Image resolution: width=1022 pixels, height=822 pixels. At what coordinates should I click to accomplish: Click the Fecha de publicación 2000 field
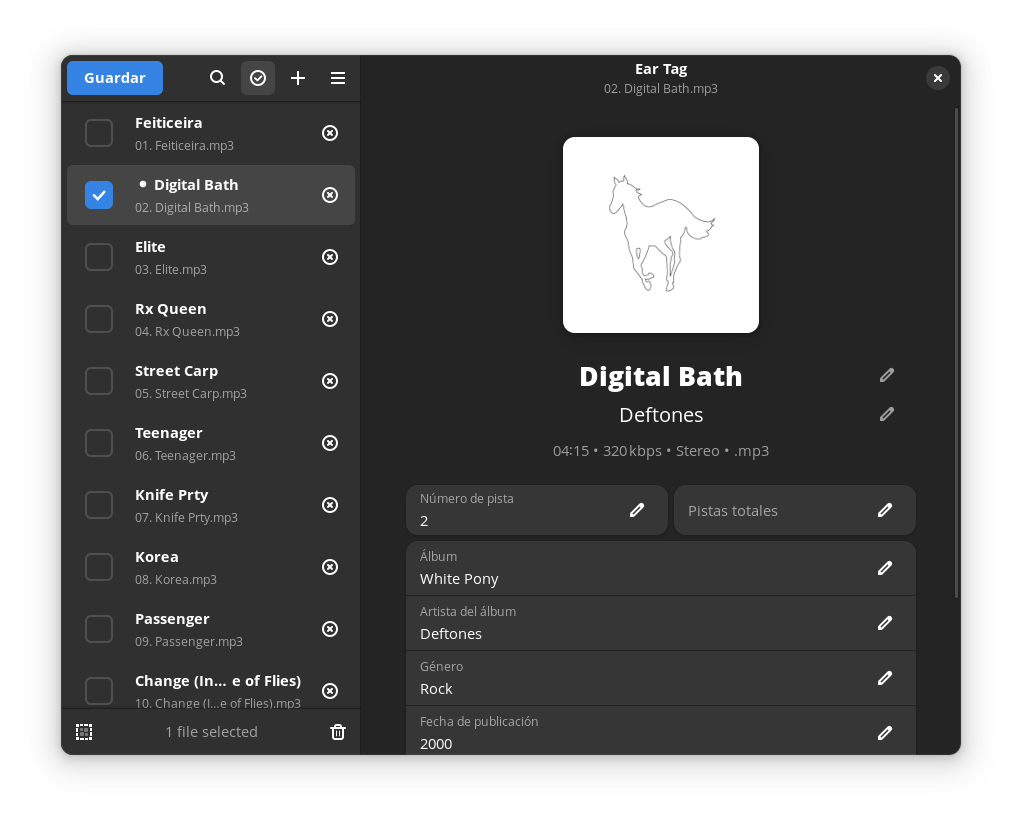(x=661, y=731)
